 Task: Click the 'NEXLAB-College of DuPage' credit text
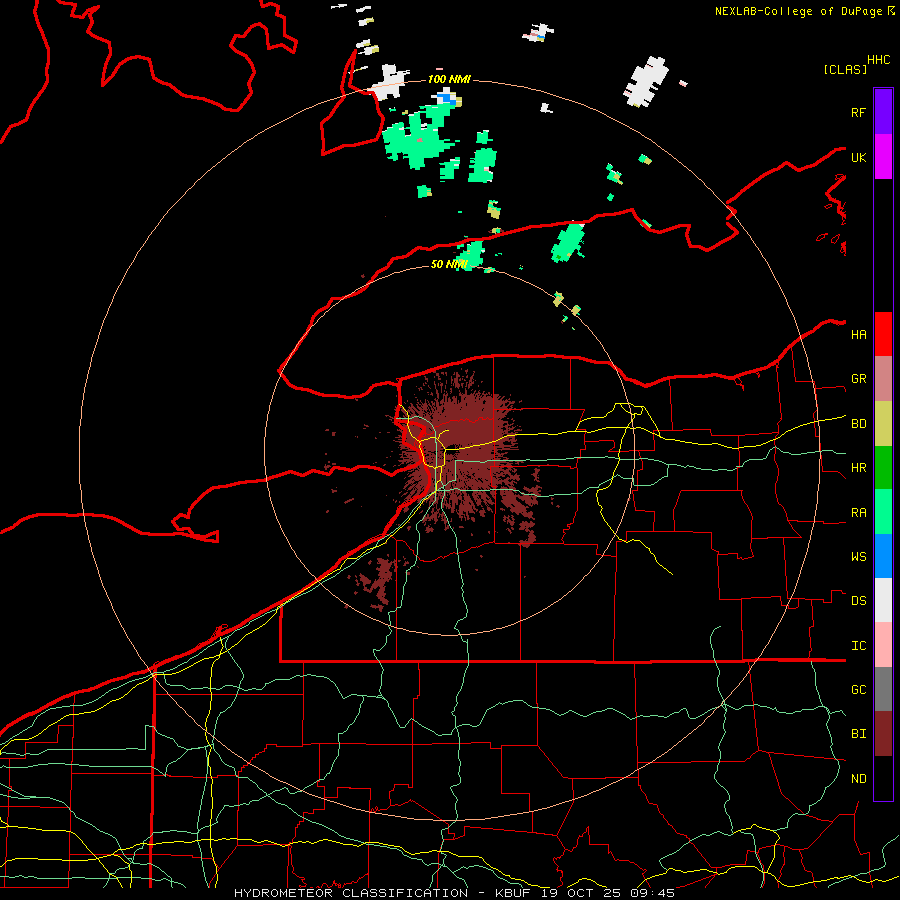[x=798, y=11]
